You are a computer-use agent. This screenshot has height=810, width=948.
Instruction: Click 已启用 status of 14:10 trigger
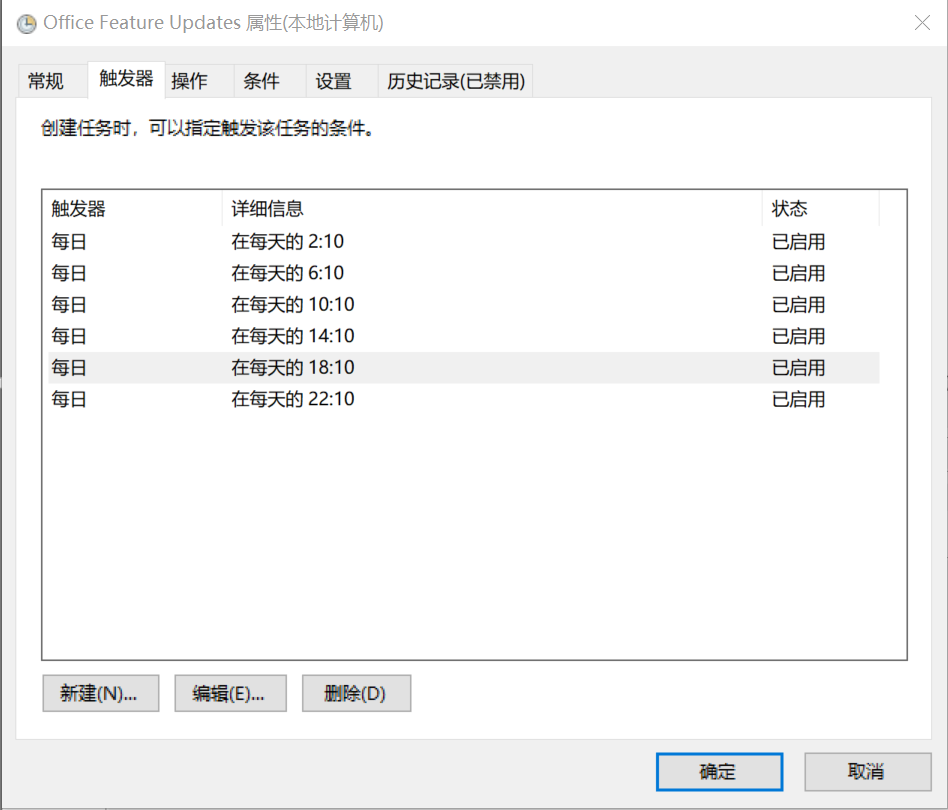point(798,336)
